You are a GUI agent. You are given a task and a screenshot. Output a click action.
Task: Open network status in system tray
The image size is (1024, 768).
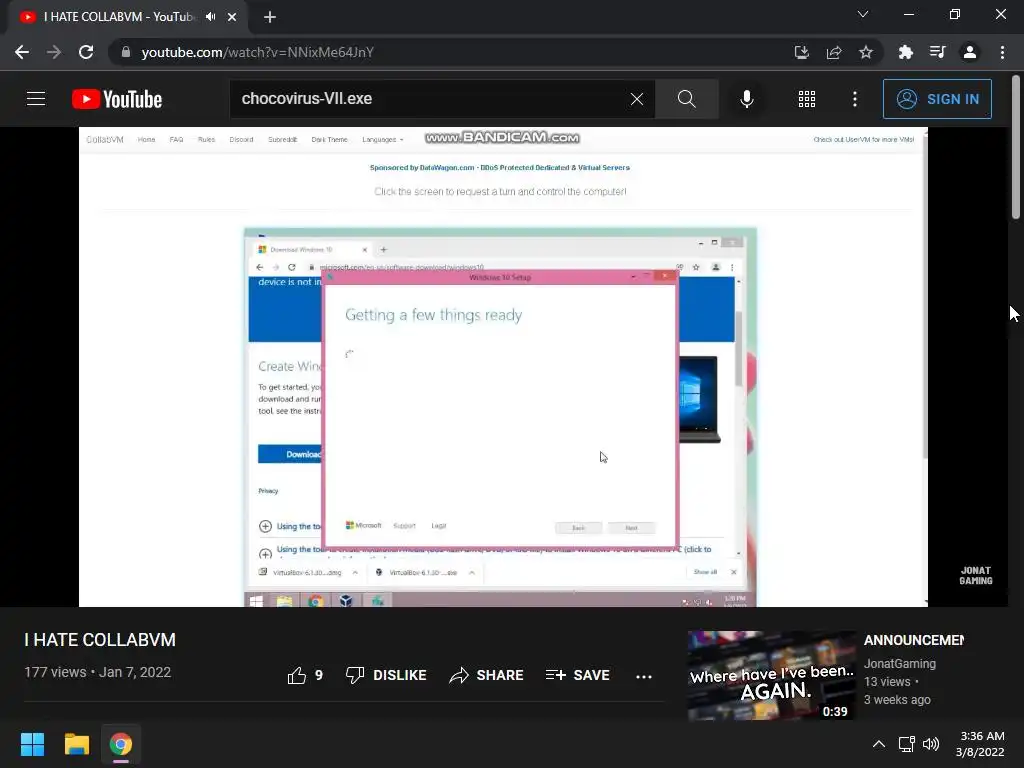coord(906,744)
